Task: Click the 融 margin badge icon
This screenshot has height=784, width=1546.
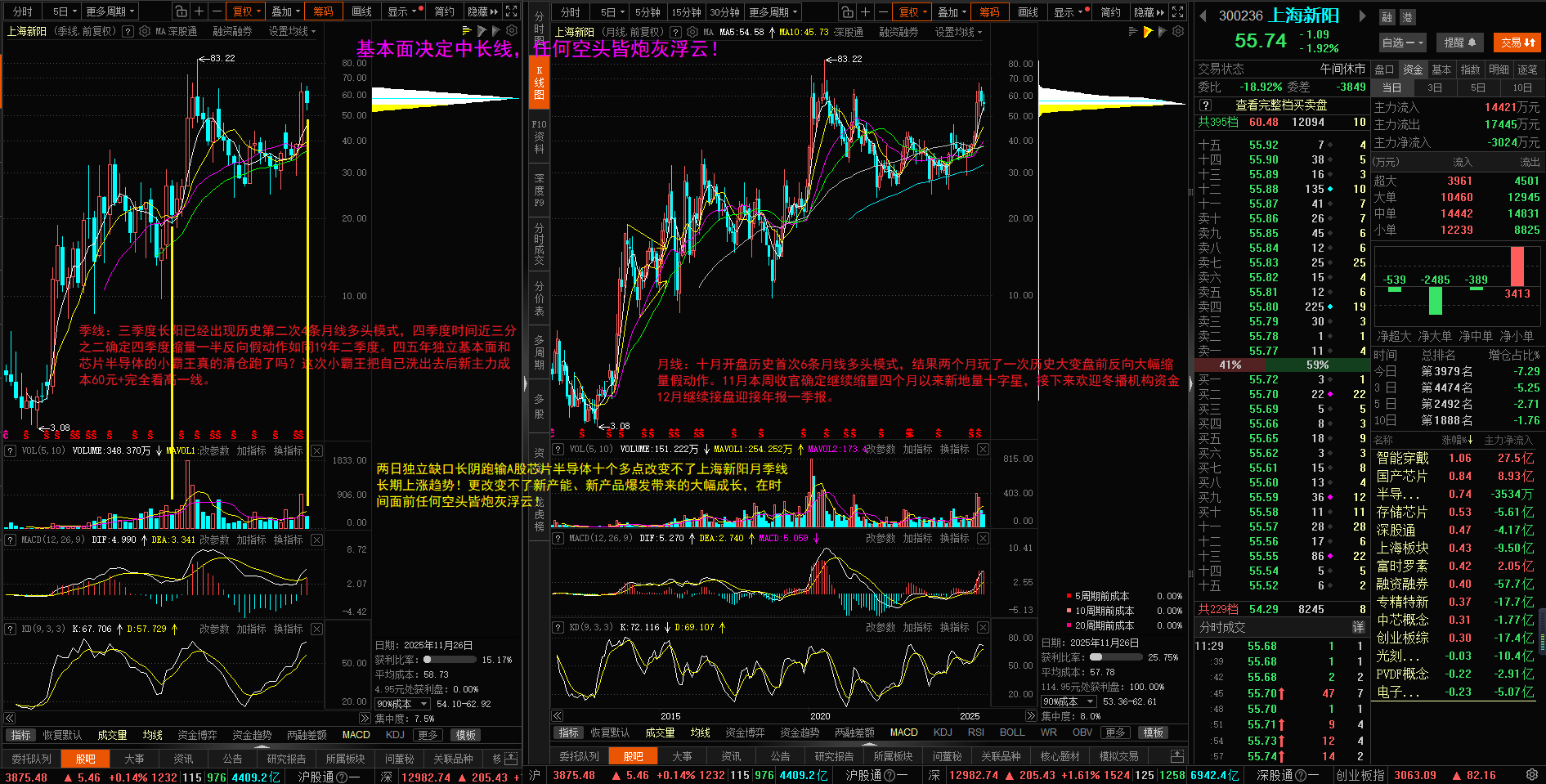Action: [x=1387, y=17]
